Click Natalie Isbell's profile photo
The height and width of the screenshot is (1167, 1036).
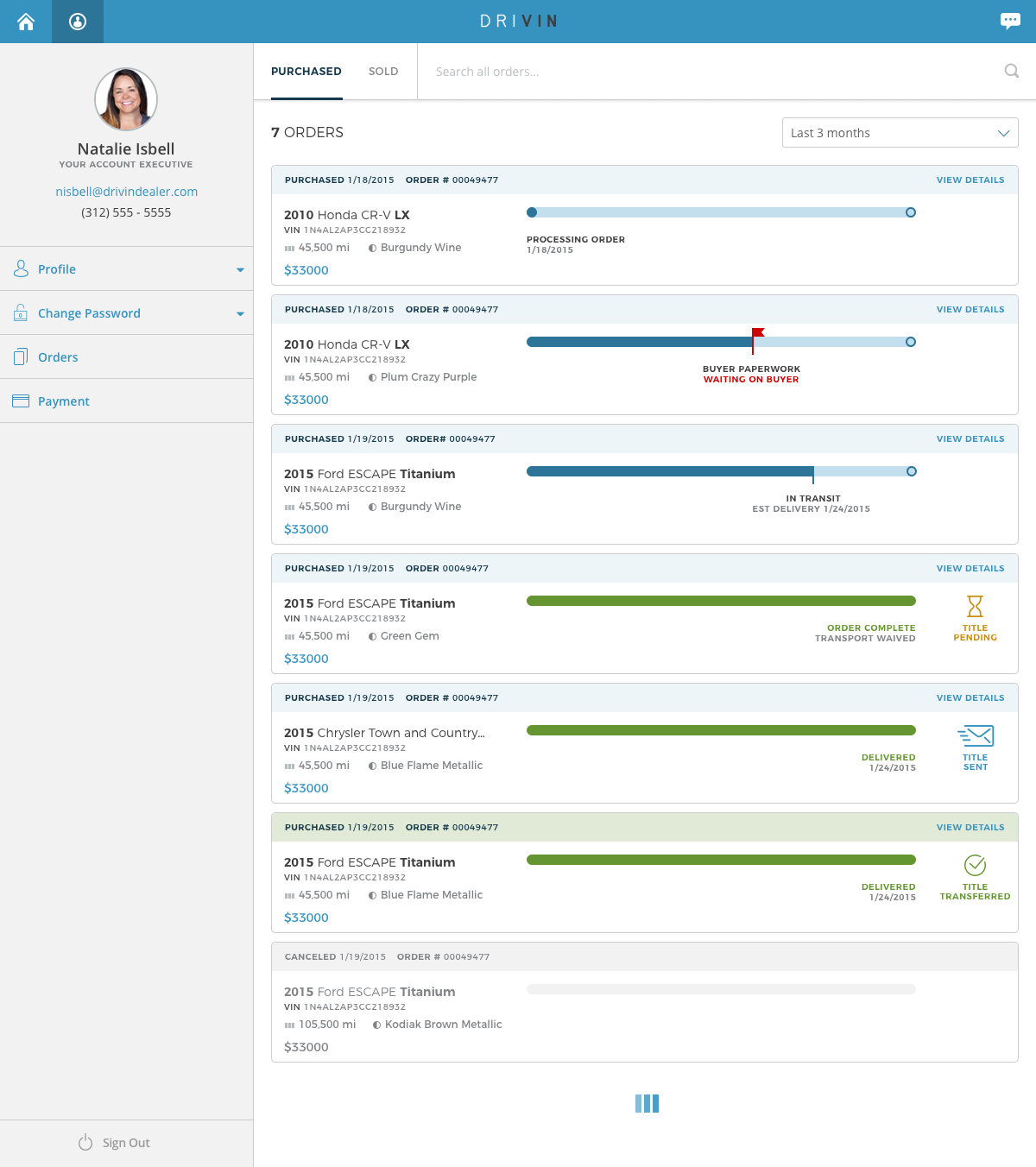click(126, 99)
